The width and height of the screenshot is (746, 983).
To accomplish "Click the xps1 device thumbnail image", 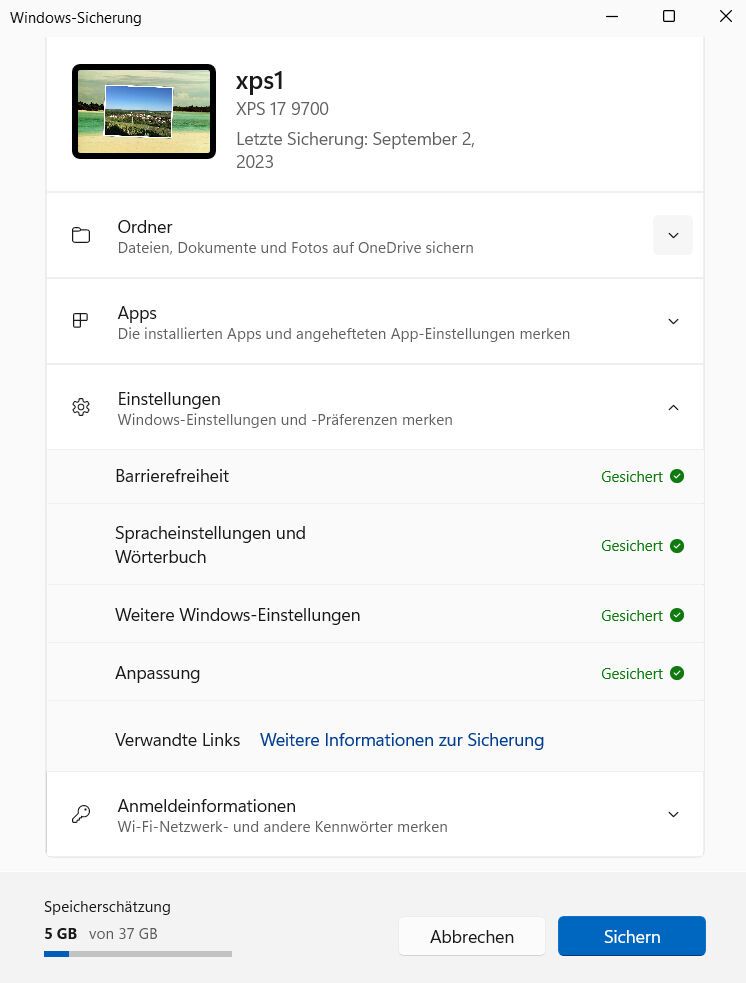I will coord(144,111).
